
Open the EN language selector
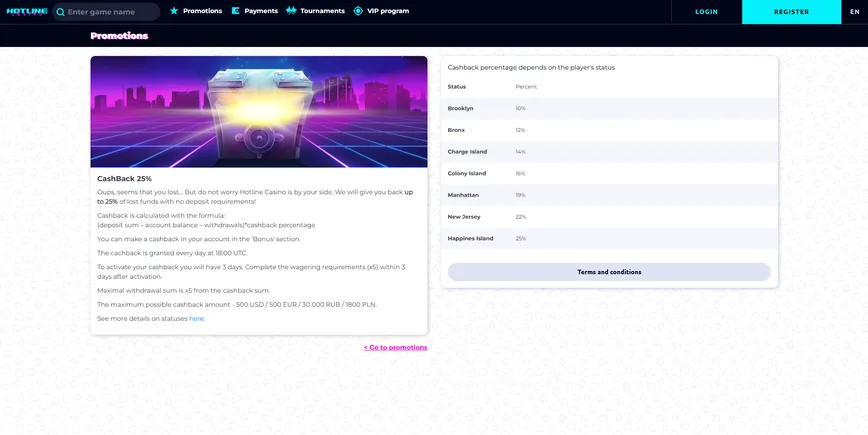(x=854, y=12)
